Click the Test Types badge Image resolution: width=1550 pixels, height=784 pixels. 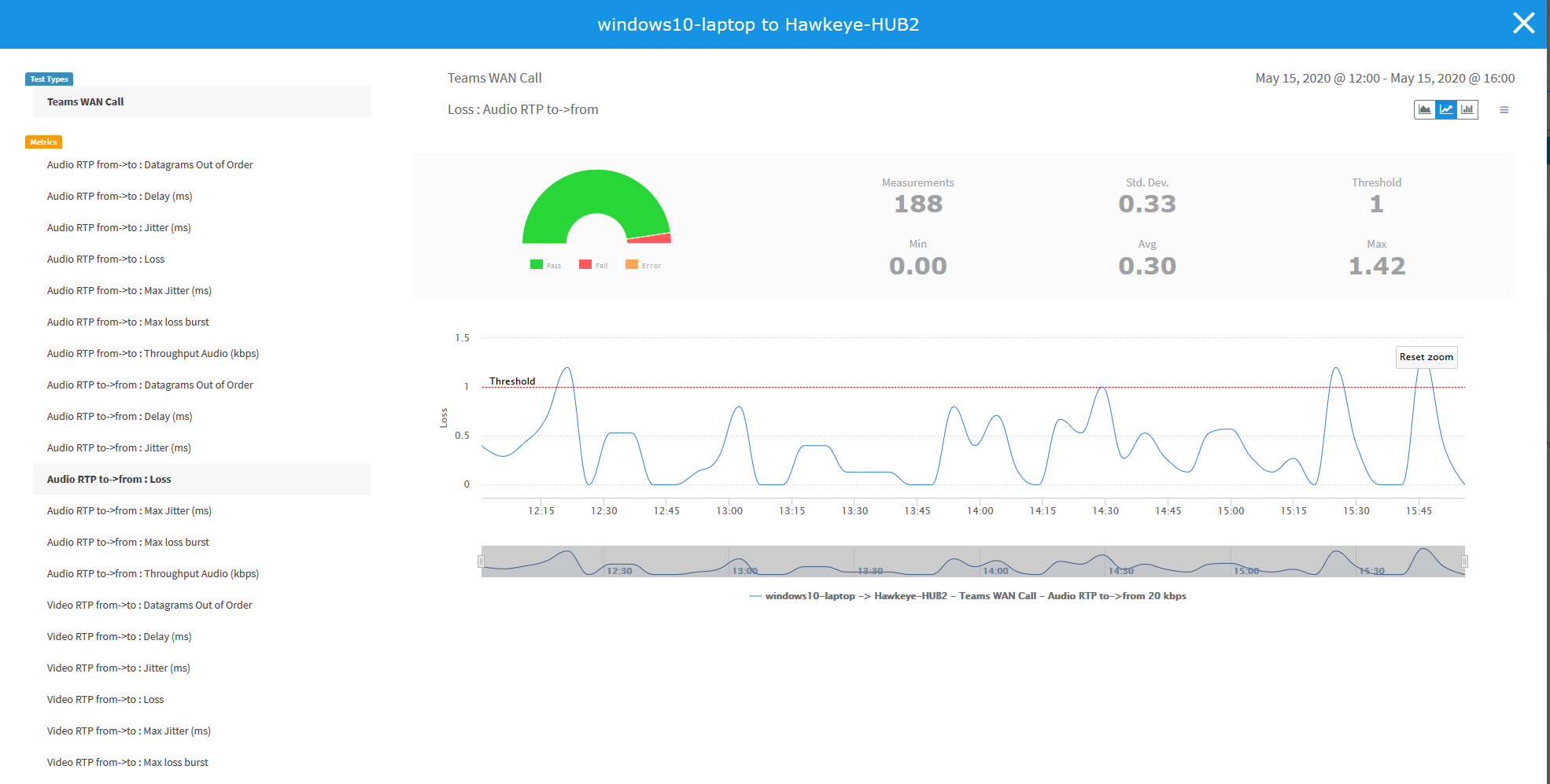tap(50, 79)
